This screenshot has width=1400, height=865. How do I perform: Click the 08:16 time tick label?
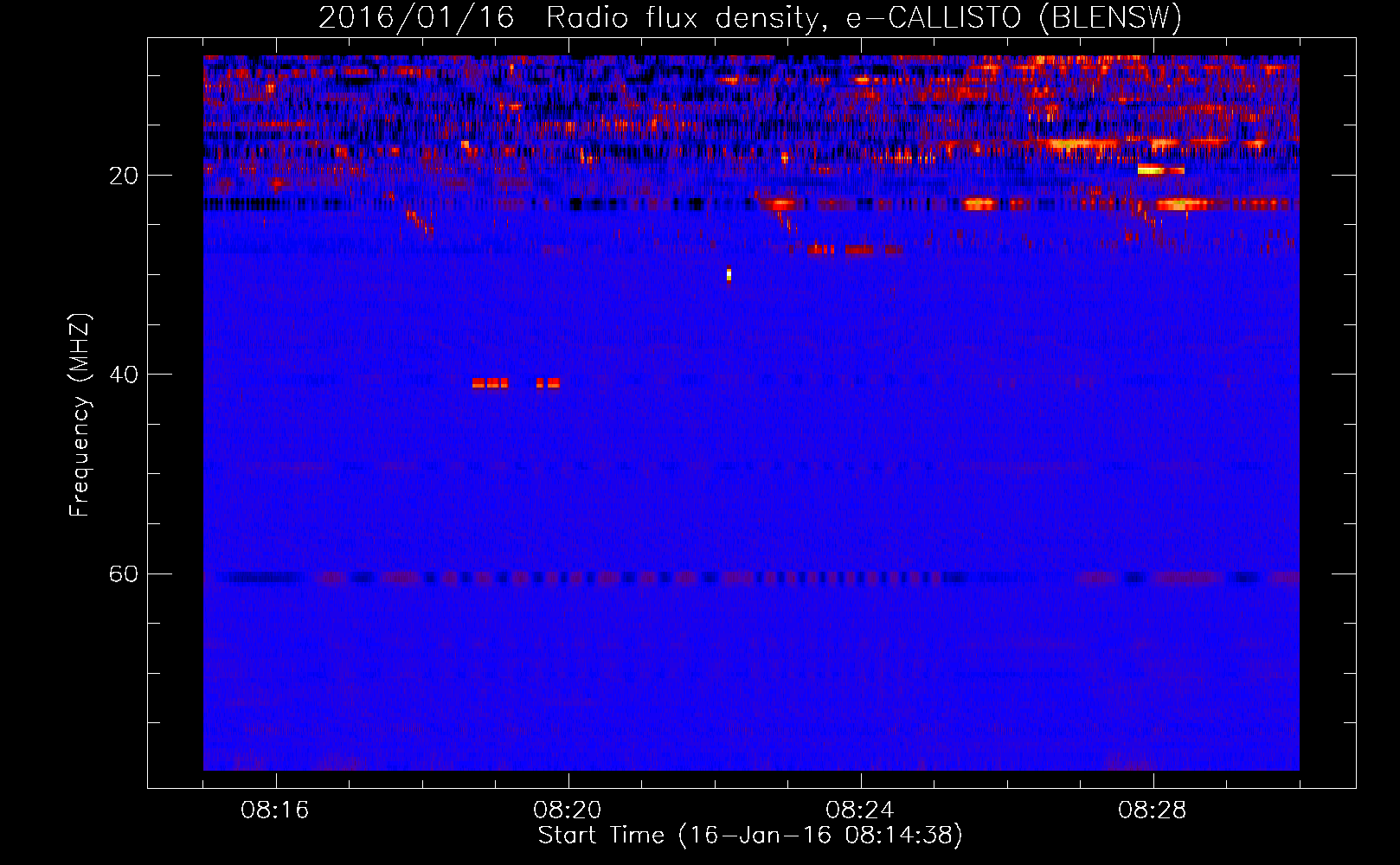(x=275, y=811)
